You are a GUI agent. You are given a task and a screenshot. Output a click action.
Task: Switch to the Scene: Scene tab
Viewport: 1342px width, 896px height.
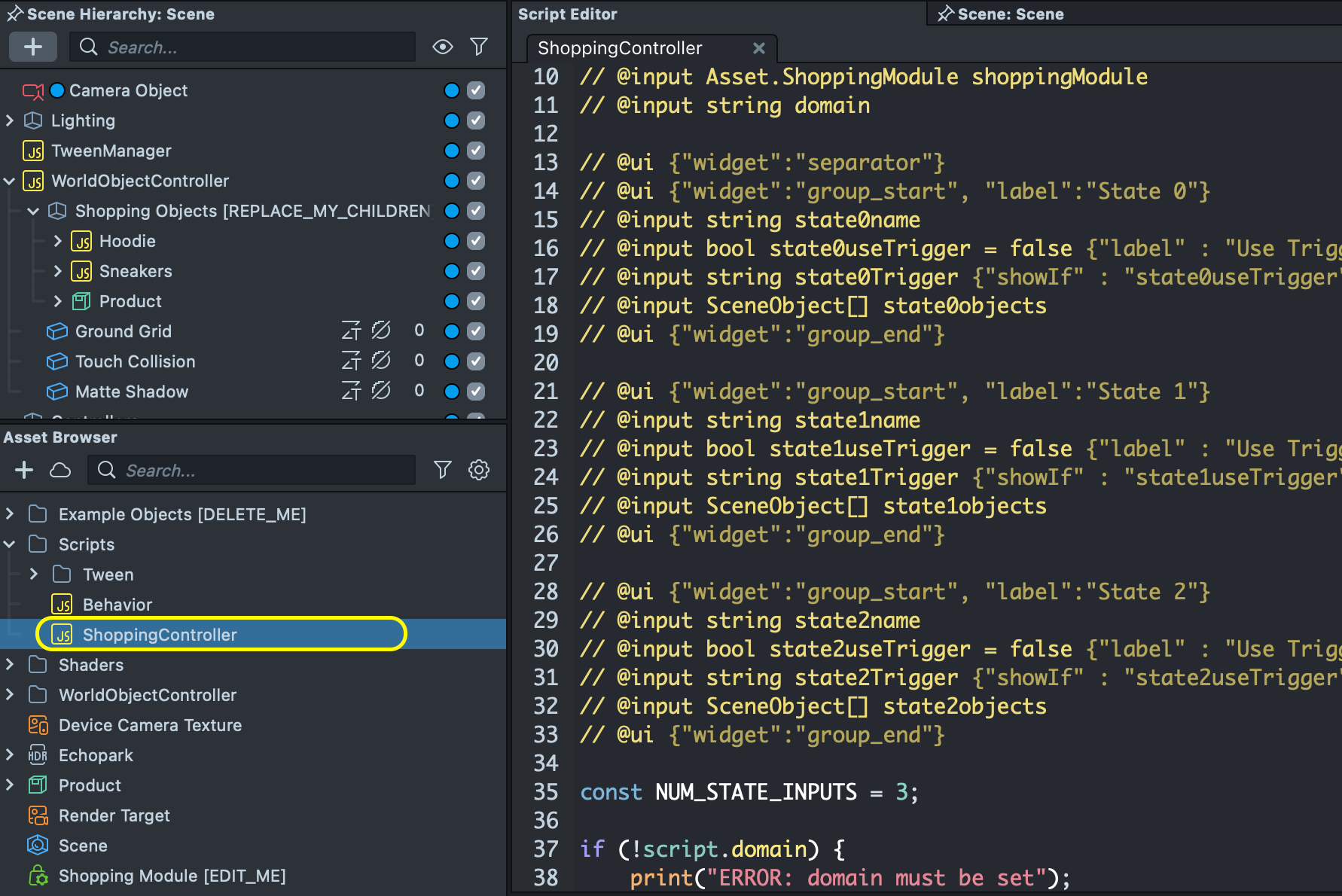[1009, 14]
